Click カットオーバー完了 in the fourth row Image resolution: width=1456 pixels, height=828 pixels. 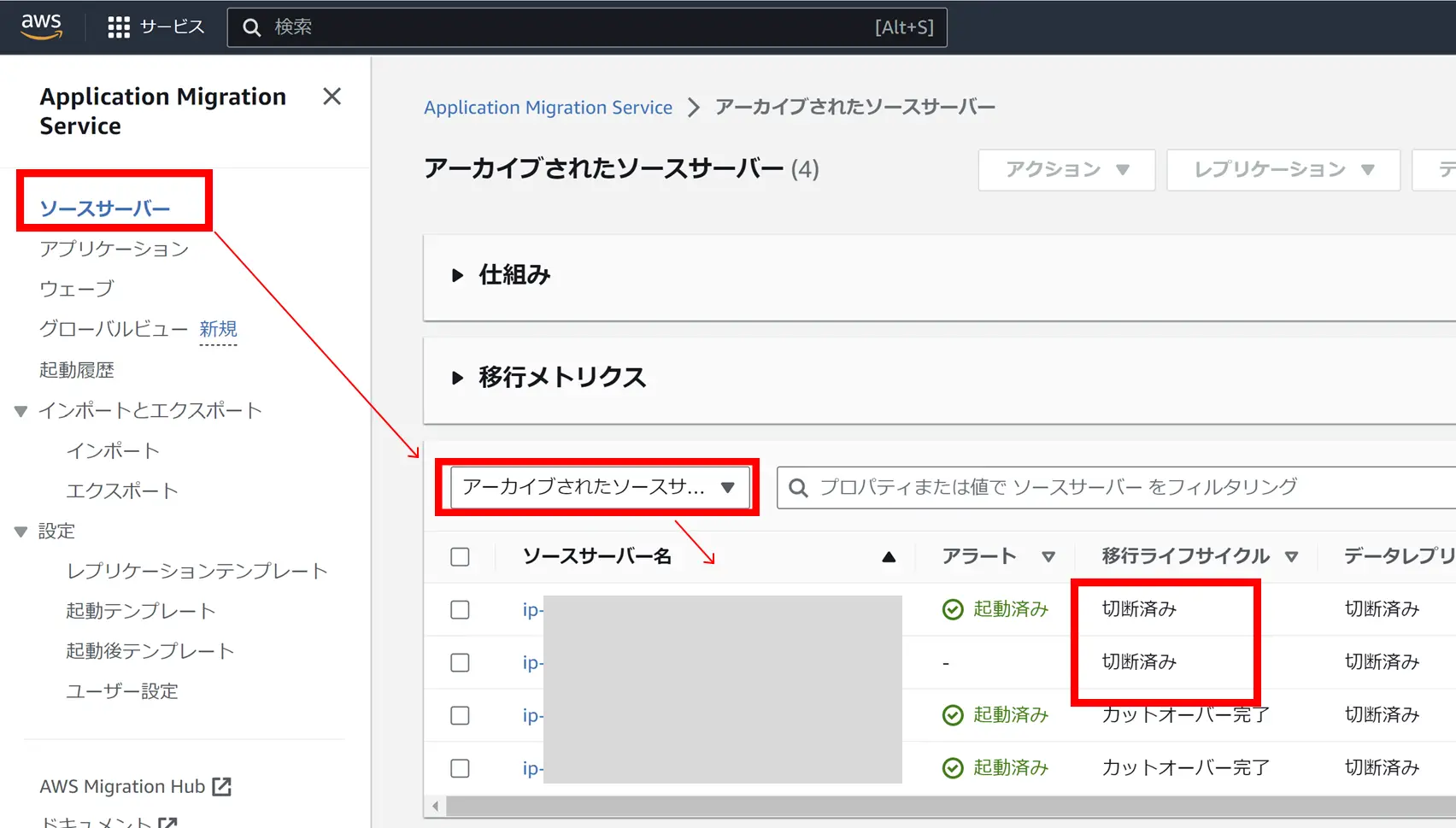pyautogui.click(x=1186, y=767)
